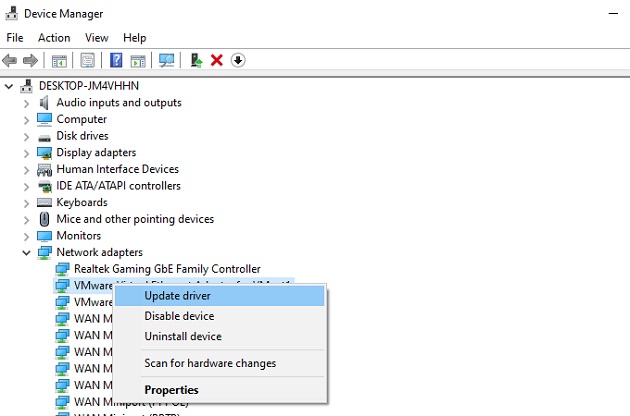Click the Keyboards category icon

point(44,202)
